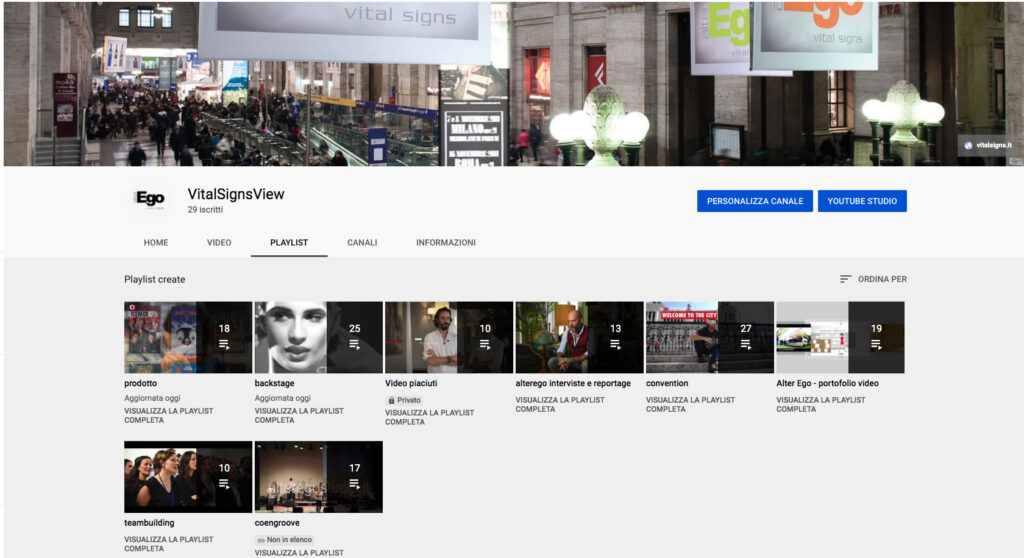This screenshot has height=558, width=1024.
Task: Open the Video piaciuti playlist thumbnail
Action: tap(449, 337)
